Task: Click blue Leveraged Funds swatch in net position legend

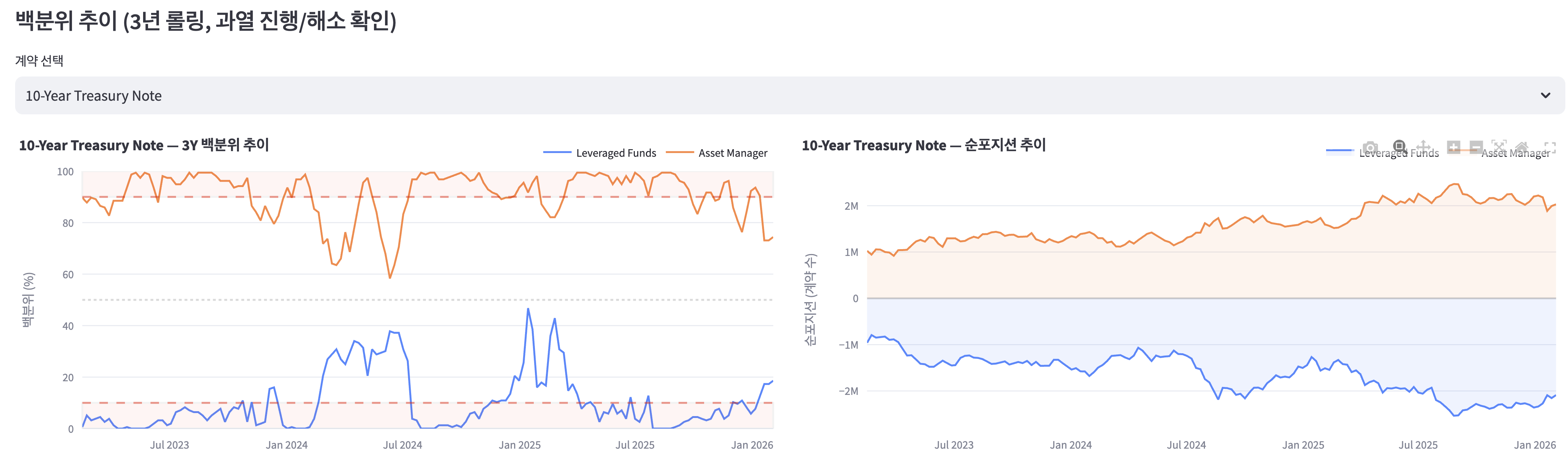Action: (x=1339, y=151)
